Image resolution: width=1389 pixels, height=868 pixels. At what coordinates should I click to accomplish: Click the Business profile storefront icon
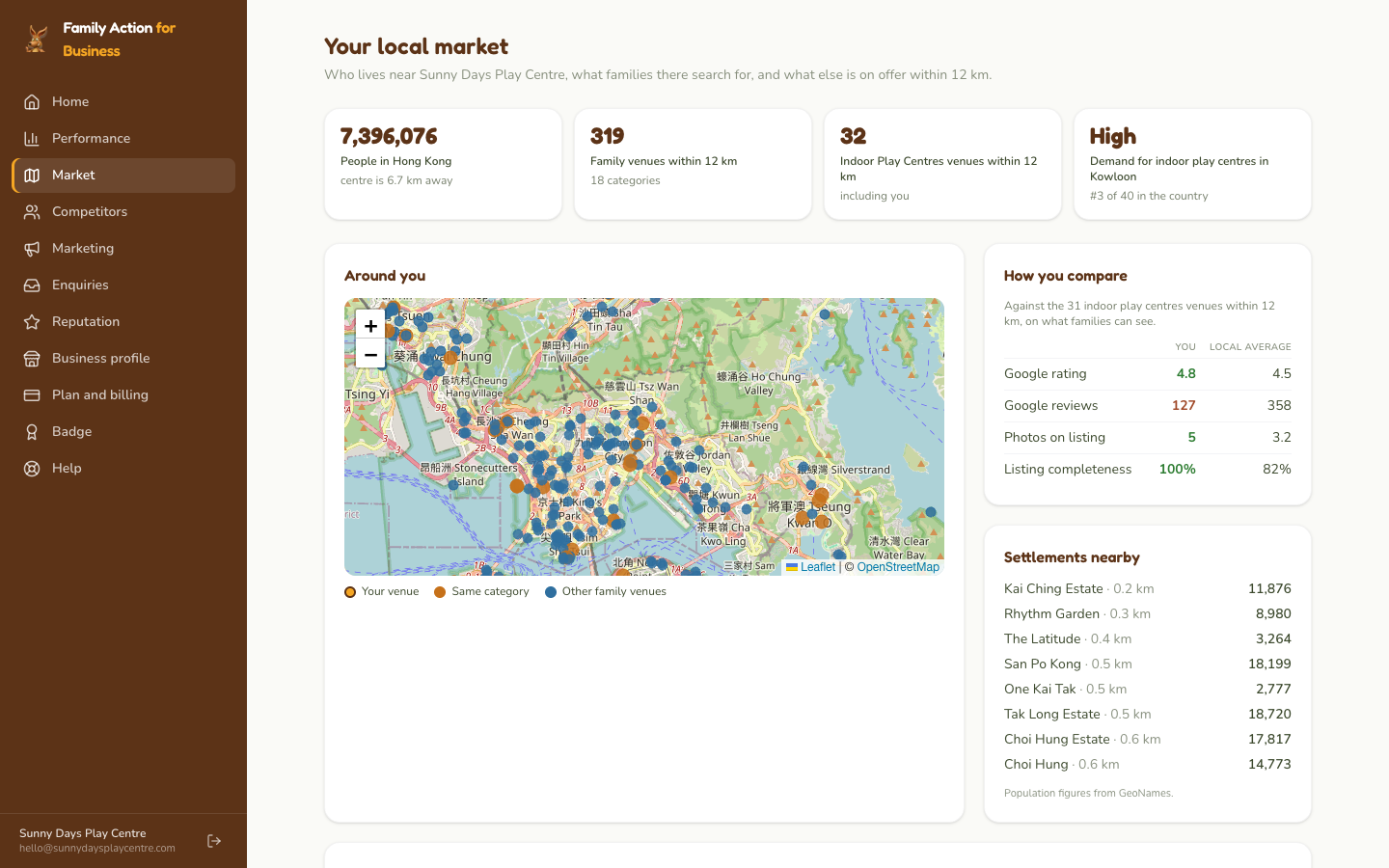[x=32, y=358]
